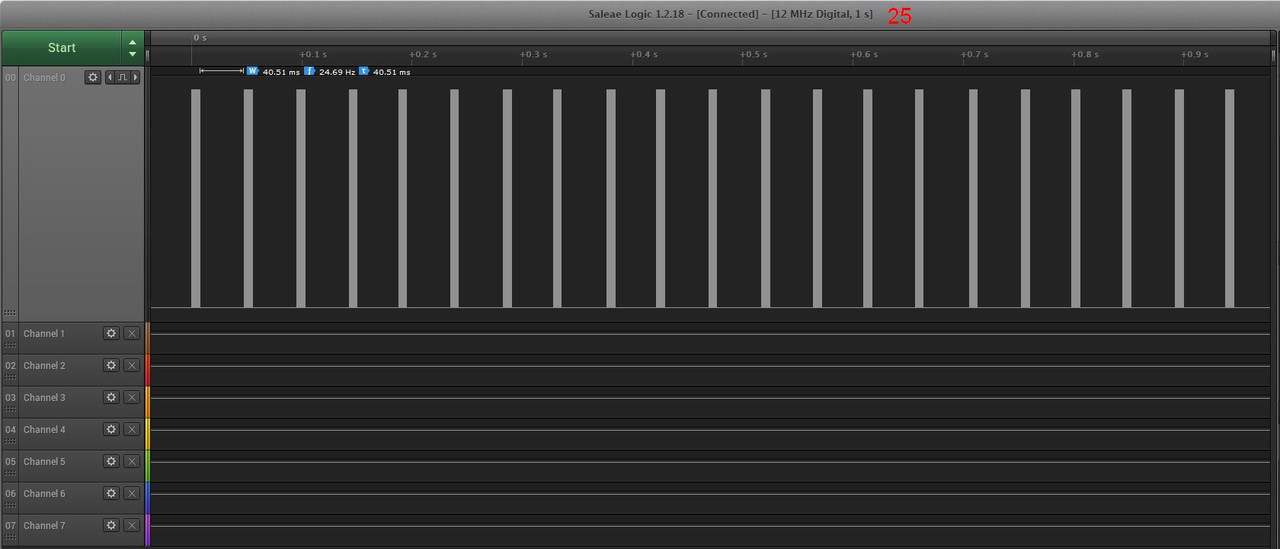Open Channel 6 settings gear
Image resolution: width=1280 pixels, height=549 pixels.
111,494
